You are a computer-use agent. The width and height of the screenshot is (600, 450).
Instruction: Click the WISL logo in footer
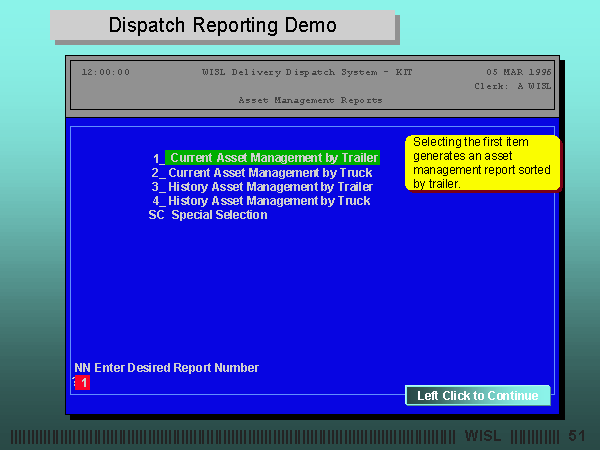[x=483, y=436]
